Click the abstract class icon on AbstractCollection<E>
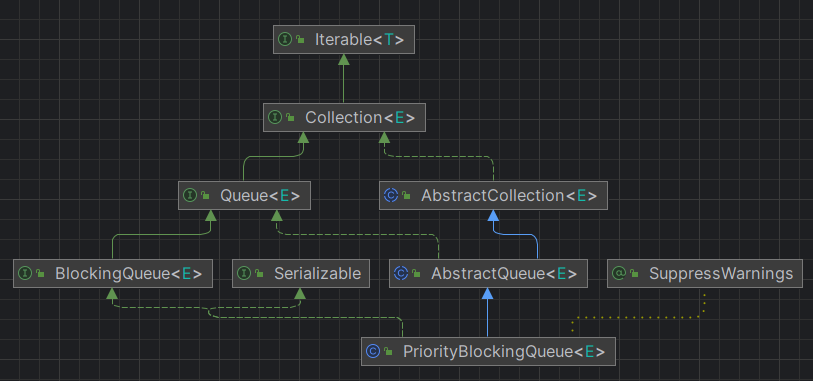 (391, 195)
